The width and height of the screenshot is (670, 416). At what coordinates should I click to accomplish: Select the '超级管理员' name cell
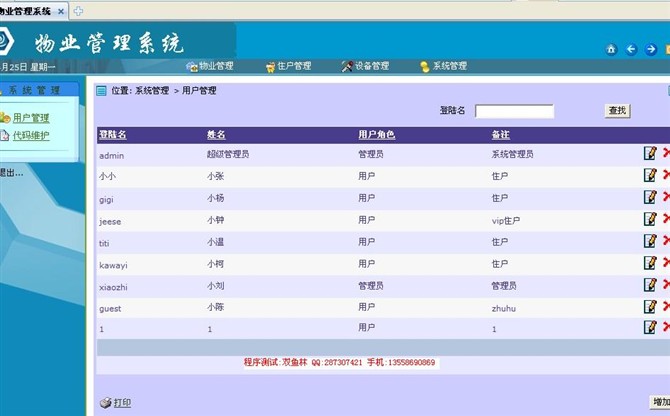pos(228,154)
